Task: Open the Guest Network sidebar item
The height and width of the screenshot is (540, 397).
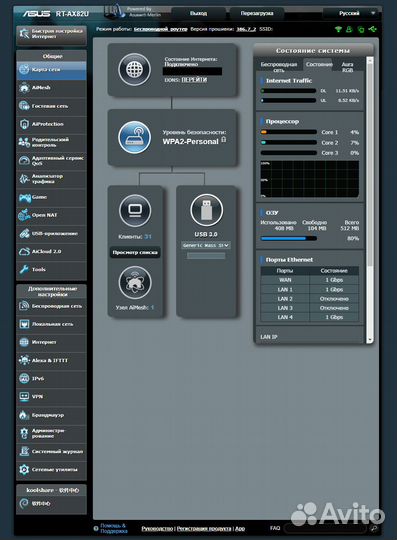Action: (51, 106)
